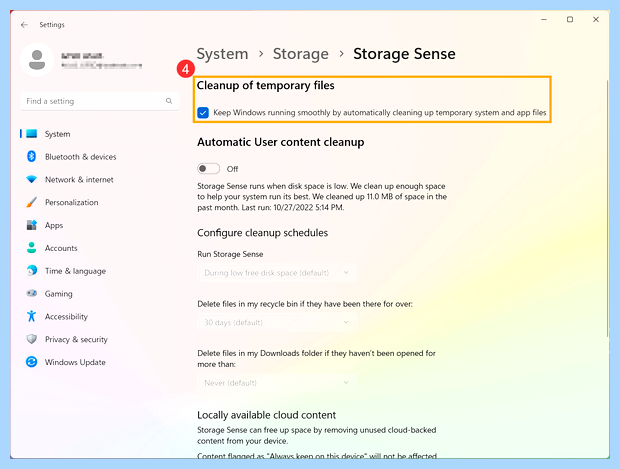Close the Settings window
The height and width of the screenshot is (469, 620).
click(x=596, y=19)
